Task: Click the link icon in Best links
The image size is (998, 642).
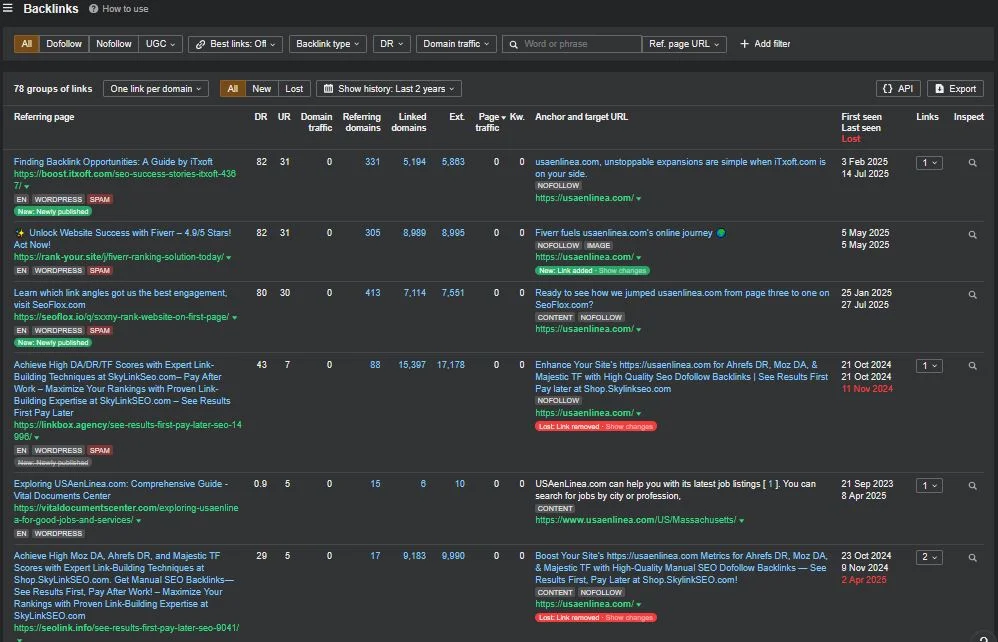Action: [200, 44]
